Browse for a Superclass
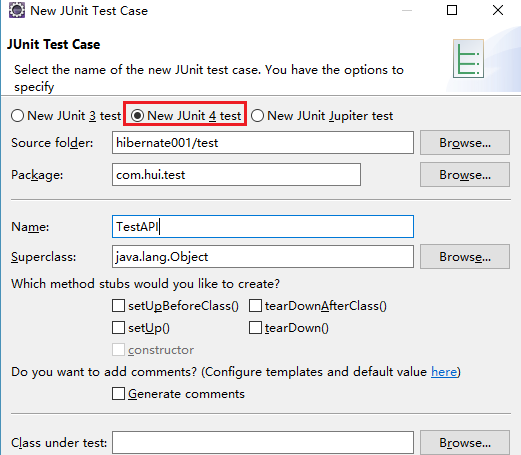The height and width of the screenshot is (455, 521). (x=465, y=257)
